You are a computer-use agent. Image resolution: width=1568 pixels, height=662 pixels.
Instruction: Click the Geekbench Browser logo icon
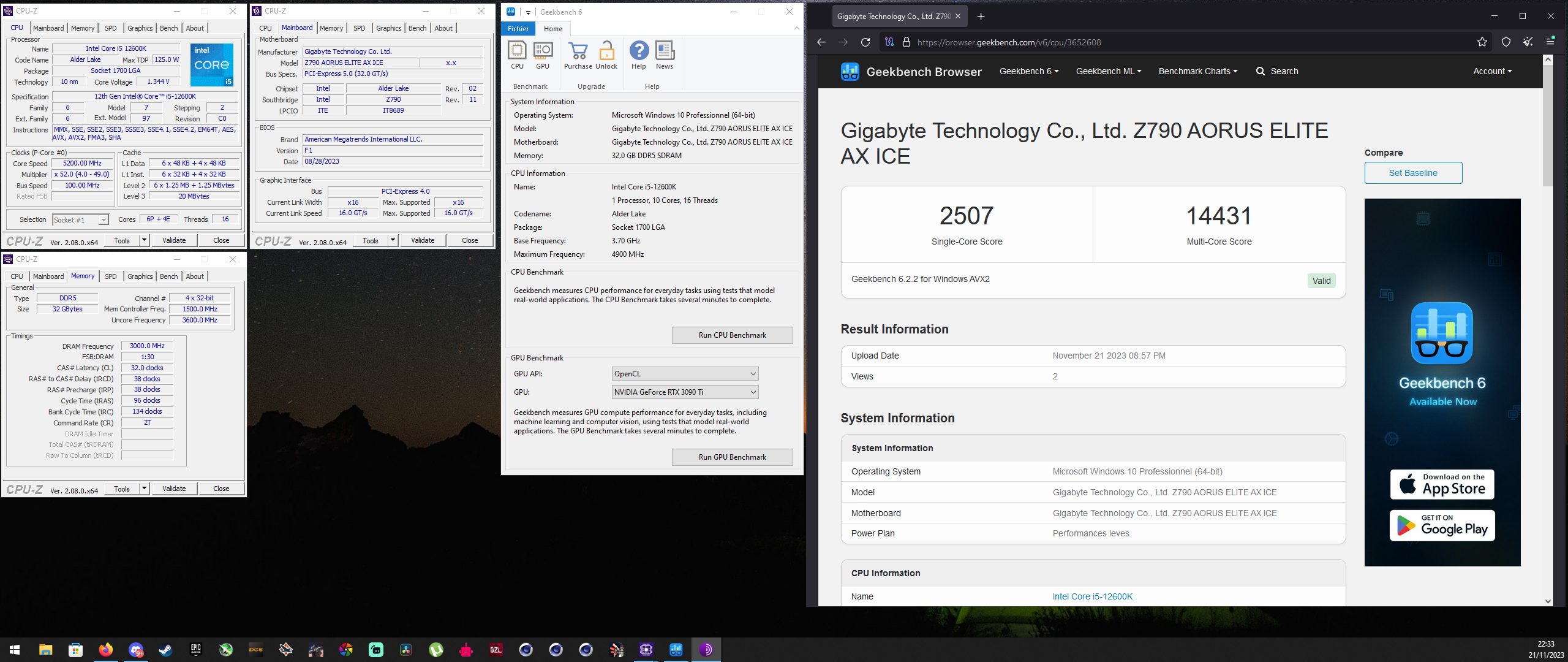(850, 72)
